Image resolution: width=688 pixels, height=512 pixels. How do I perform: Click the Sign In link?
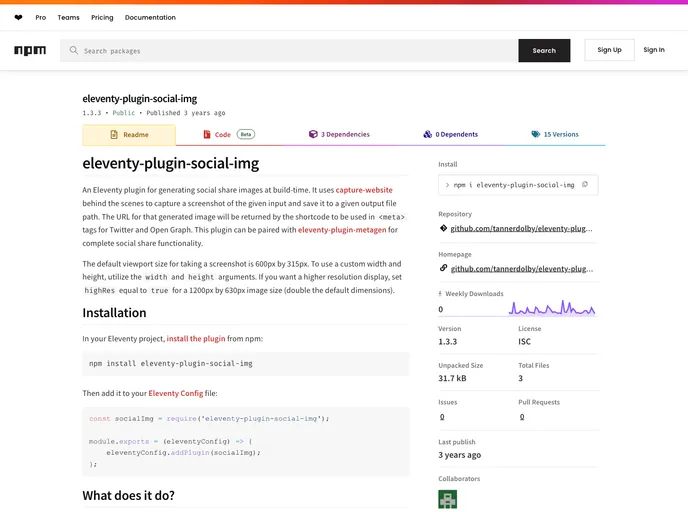654,50
